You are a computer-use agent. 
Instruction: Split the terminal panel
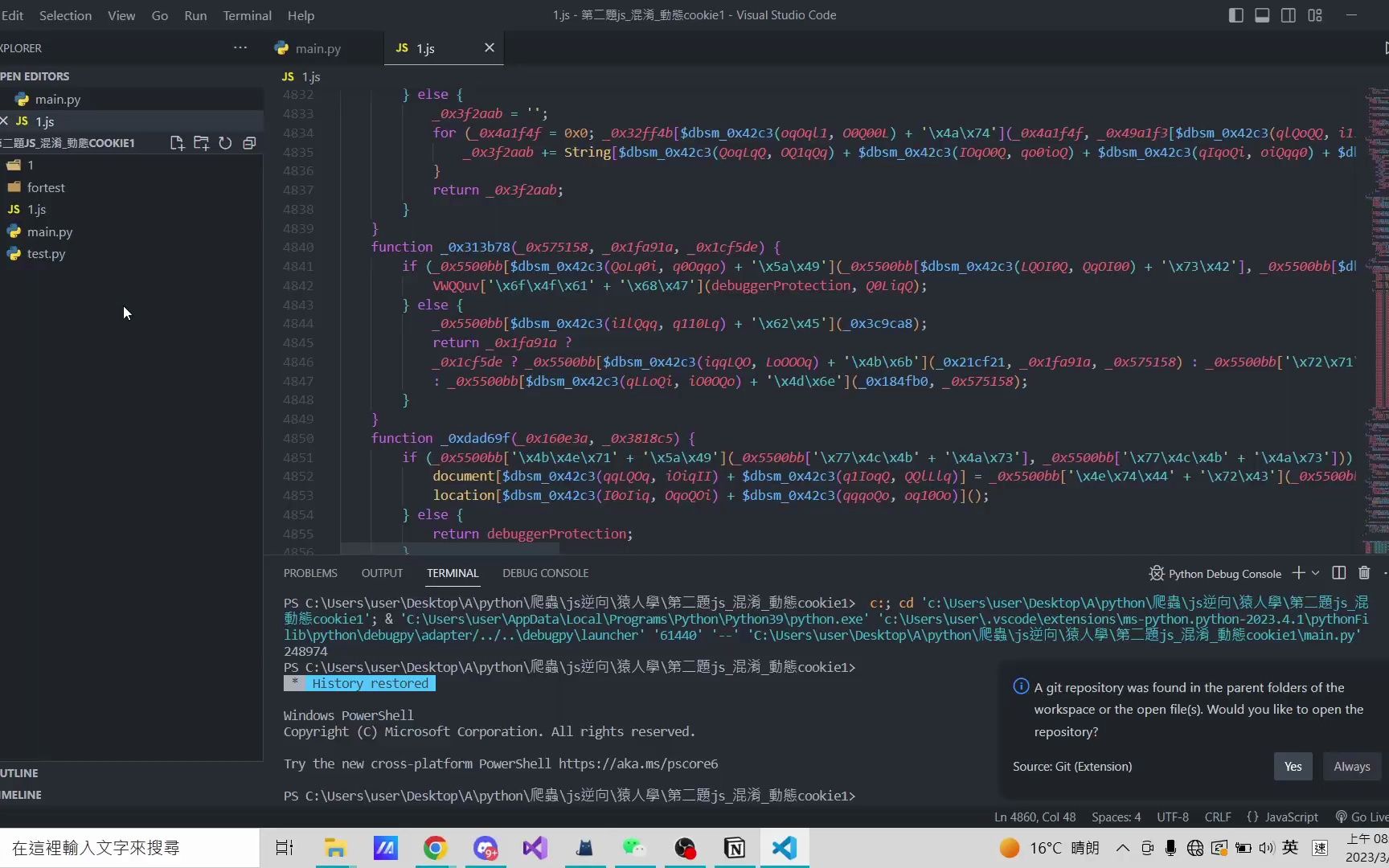[1338, 573]
